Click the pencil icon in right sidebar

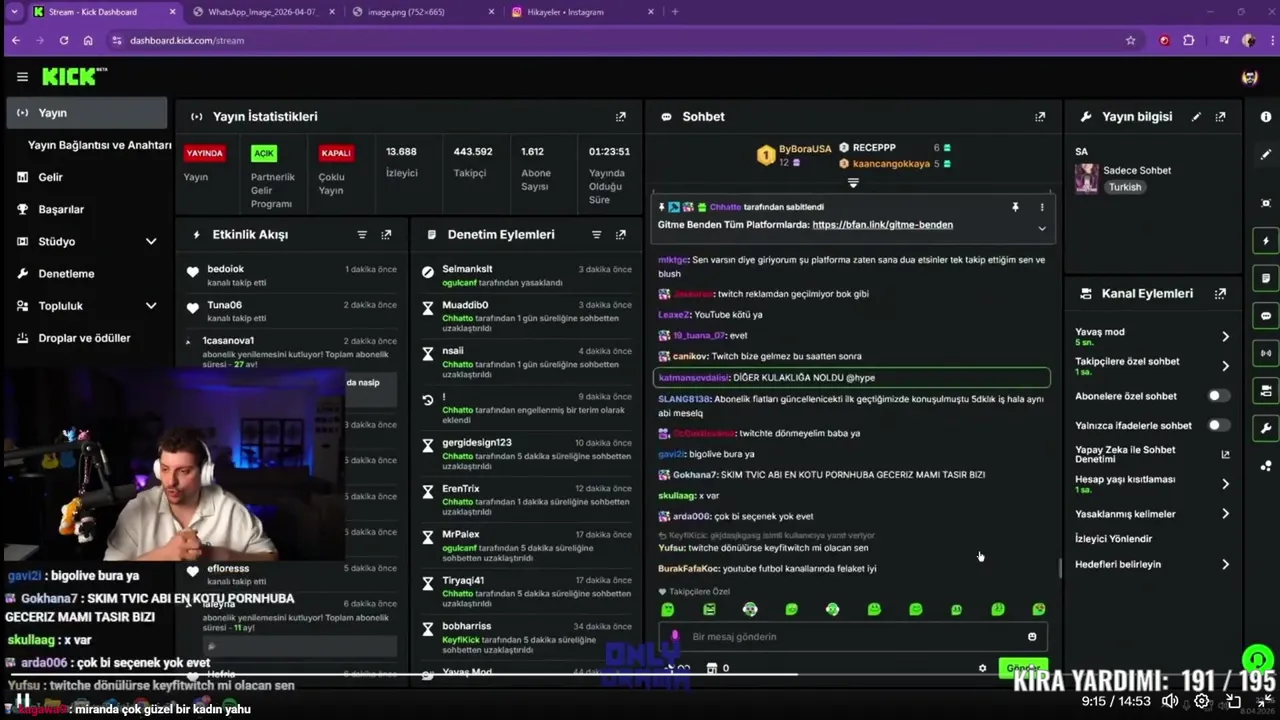1266,155
